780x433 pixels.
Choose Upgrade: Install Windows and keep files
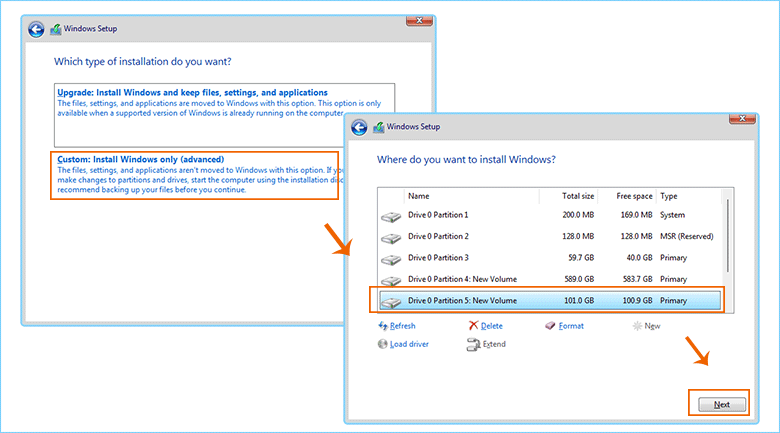224,115
